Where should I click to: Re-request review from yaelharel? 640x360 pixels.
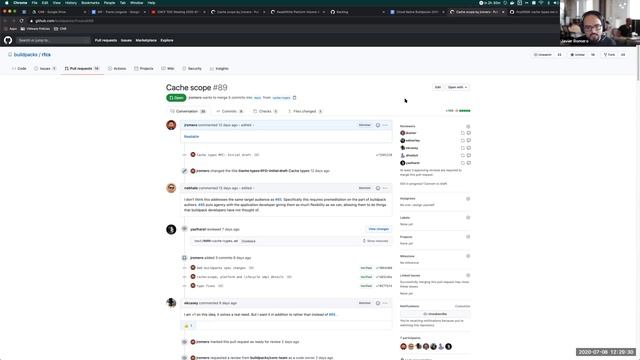point(462,163)
